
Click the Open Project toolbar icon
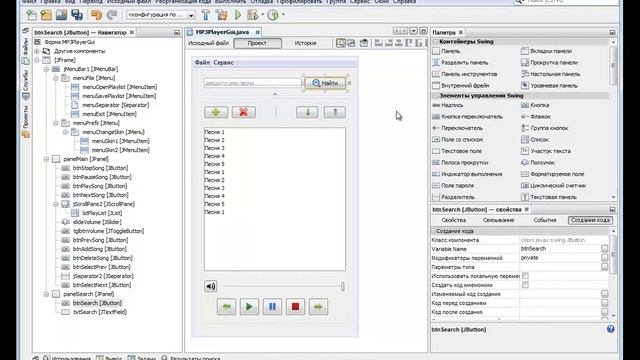pyautogui.click(x=61, y=15)
